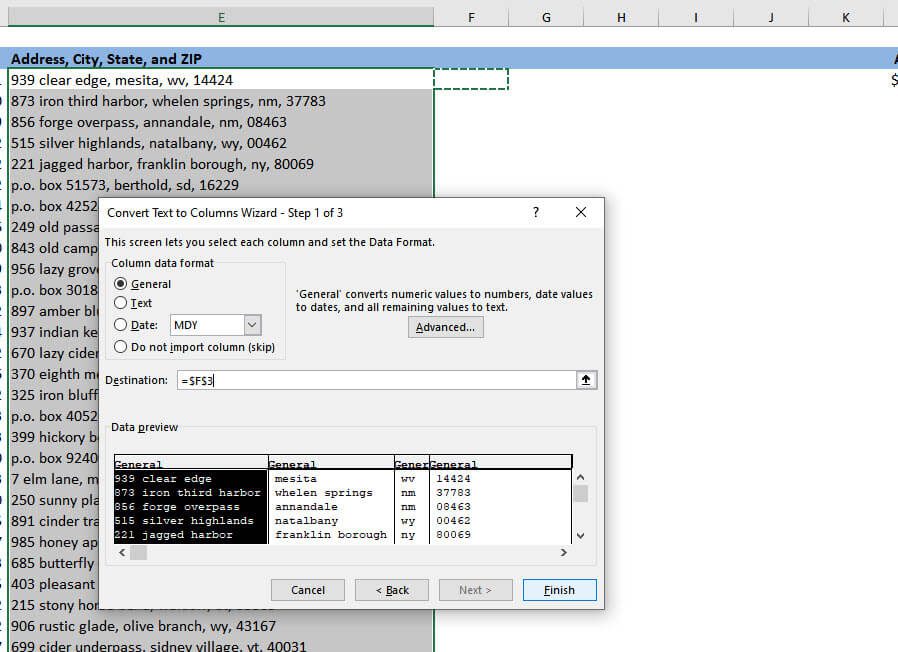Click the Back button
This screenshot has width=898, height=652.
pos(391,589)
